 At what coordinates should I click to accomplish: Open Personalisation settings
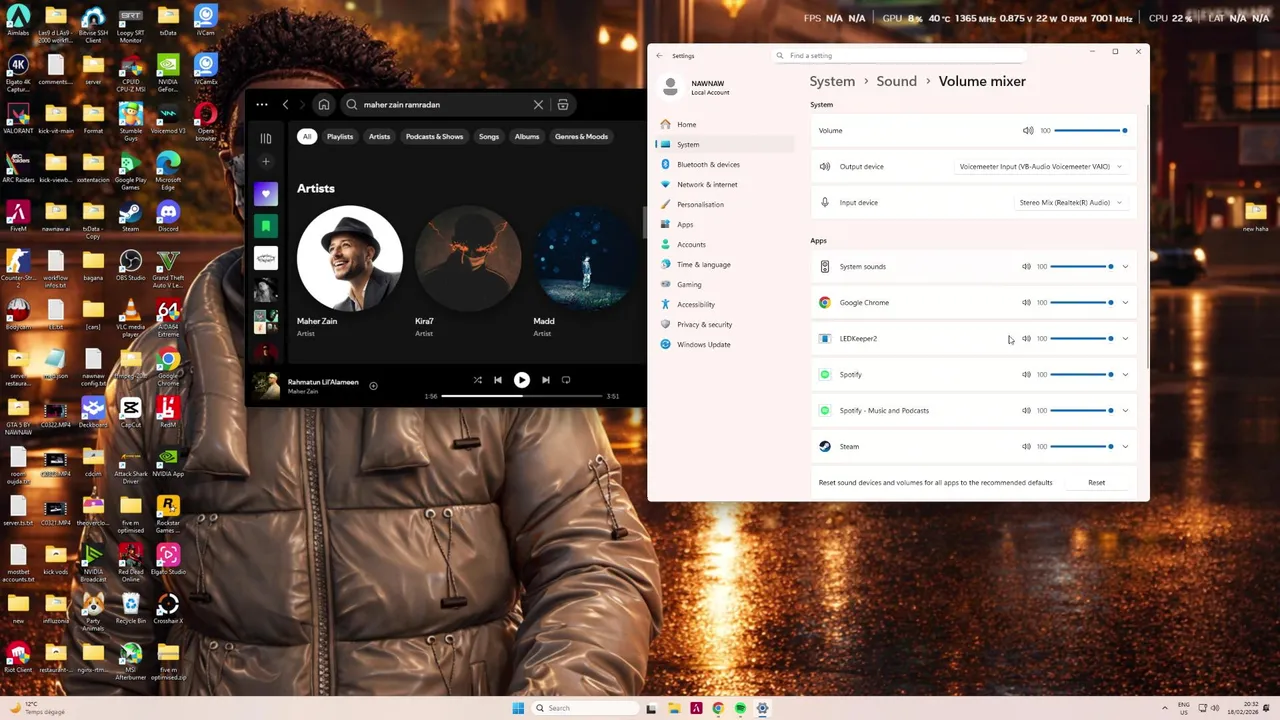(726, 205)
